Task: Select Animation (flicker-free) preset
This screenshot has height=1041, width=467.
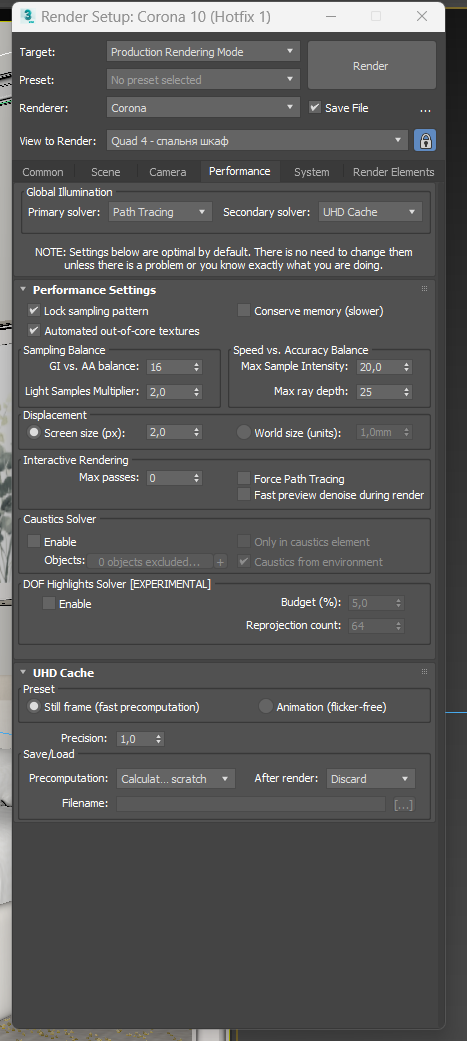Action: point(266,707)
